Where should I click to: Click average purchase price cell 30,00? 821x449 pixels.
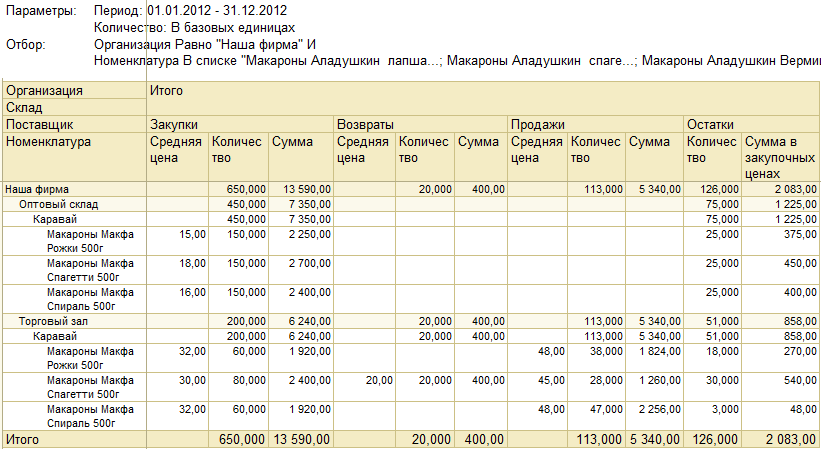pos(178,387)
